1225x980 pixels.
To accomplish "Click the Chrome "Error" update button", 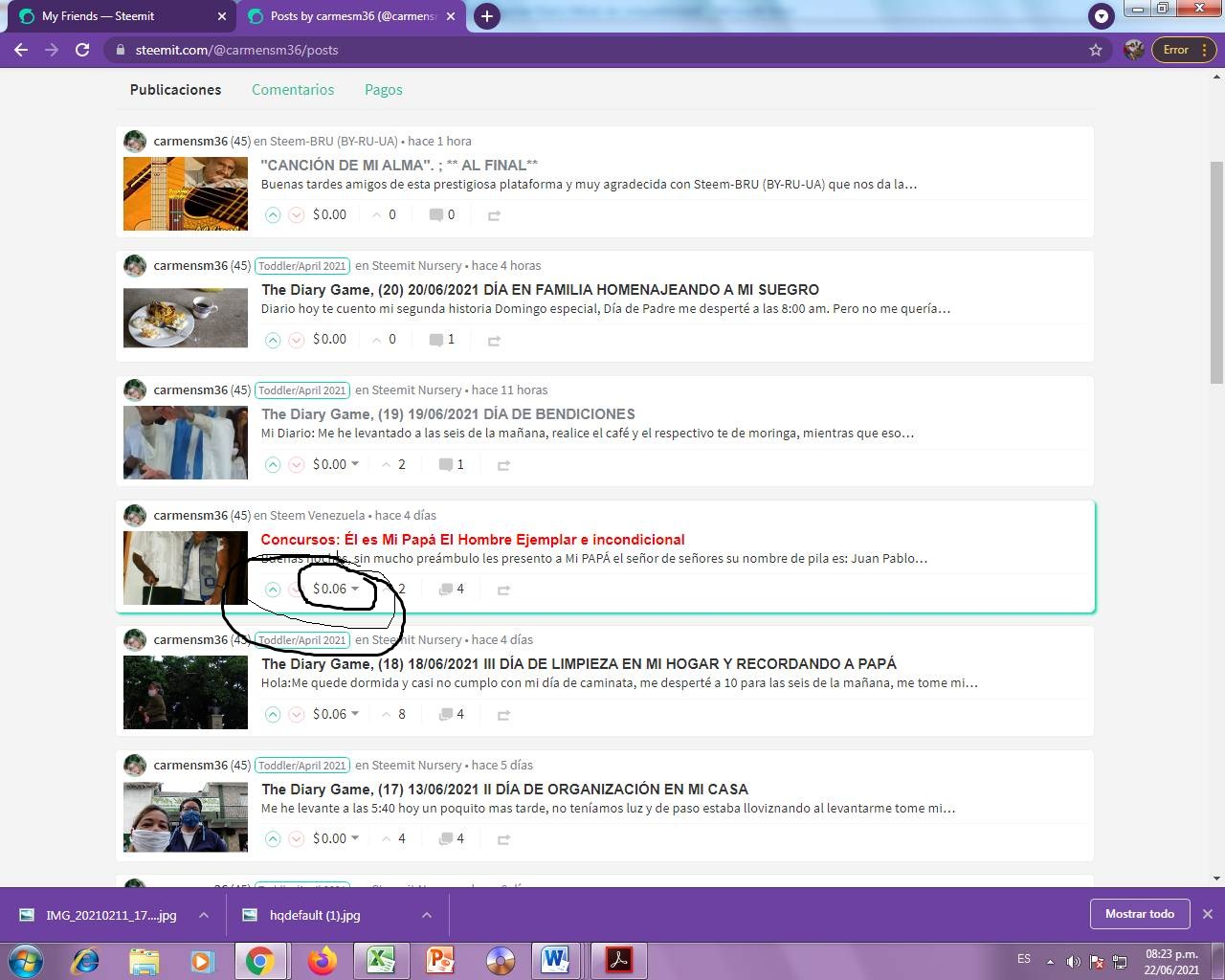I will tap(1184, 50).
